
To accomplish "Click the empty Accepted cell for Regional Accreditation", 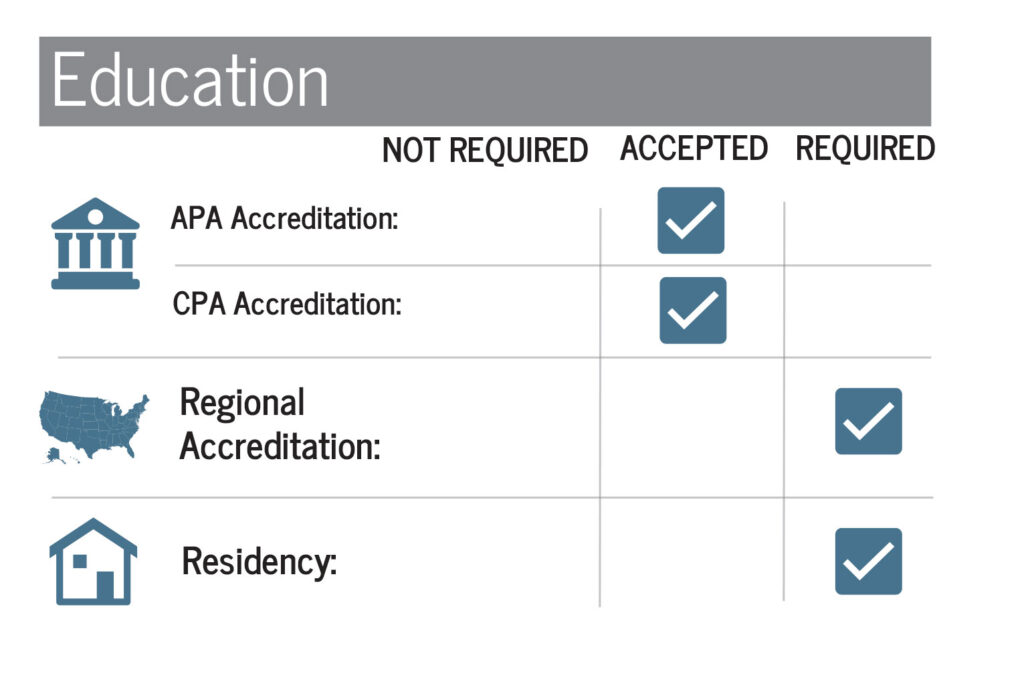I will tap(692, 427).
